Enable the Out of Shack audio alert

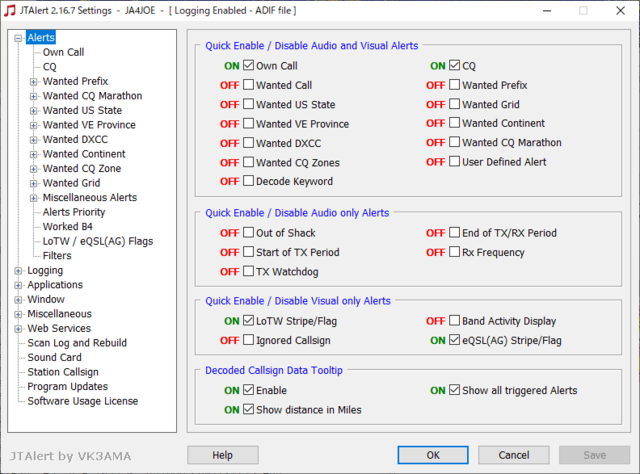[249, 233]
